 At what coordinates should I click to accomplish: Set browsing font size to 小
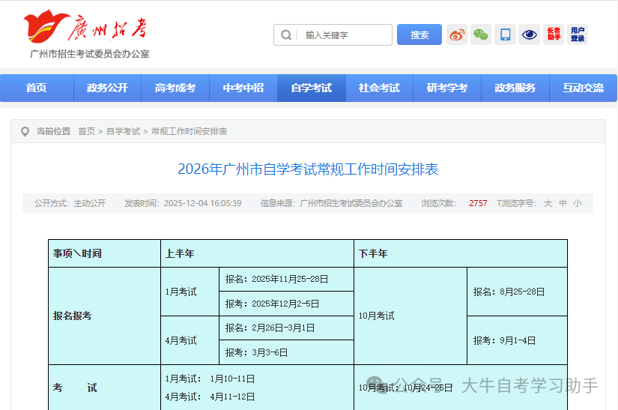coord(577,203)
